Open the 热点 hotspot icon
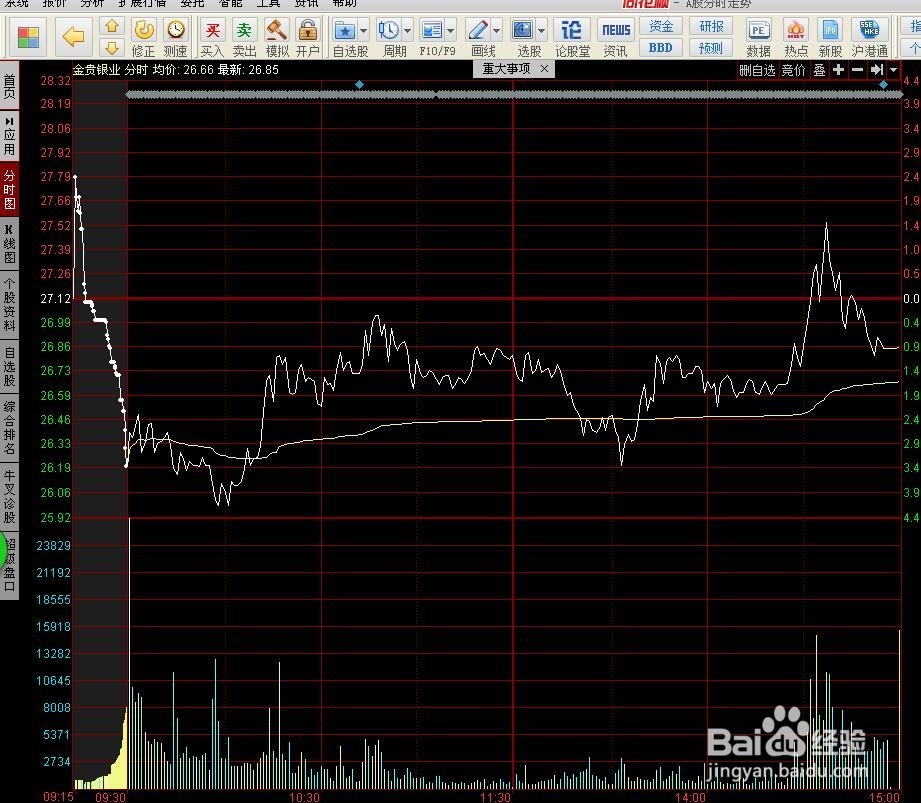921x803 pixels. click(796, 38)
